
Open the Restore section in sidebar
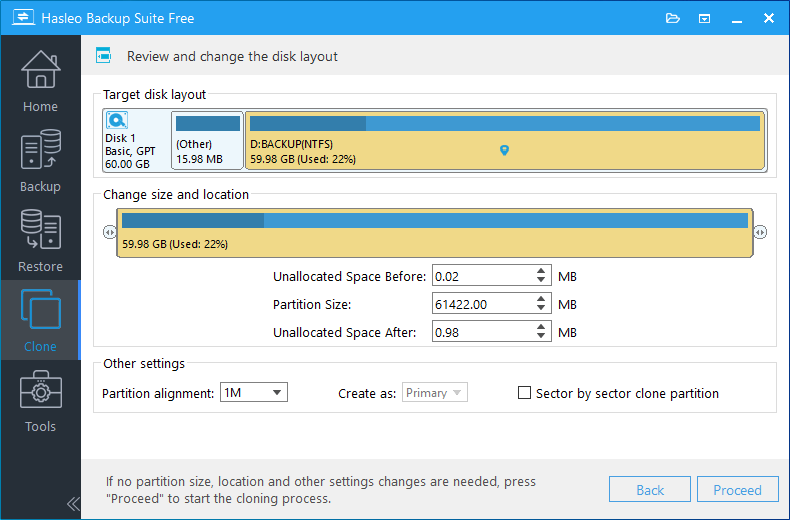(x=40, y=240)
